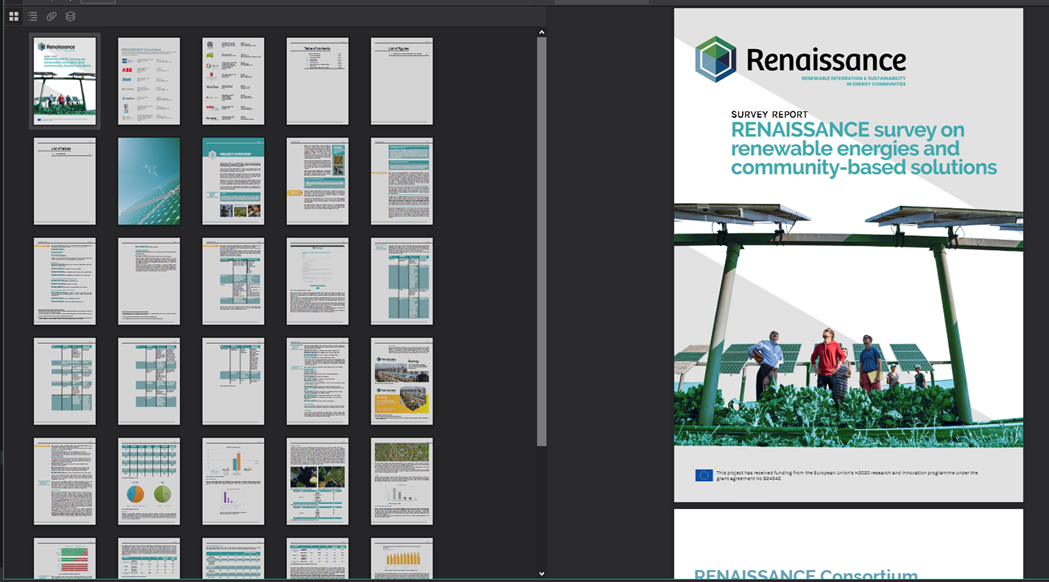Open thumbnail with green and red table
Image resolution: width=1049 pixels, height=582 pixels.
pyautogui.click(x=65, y=559)
